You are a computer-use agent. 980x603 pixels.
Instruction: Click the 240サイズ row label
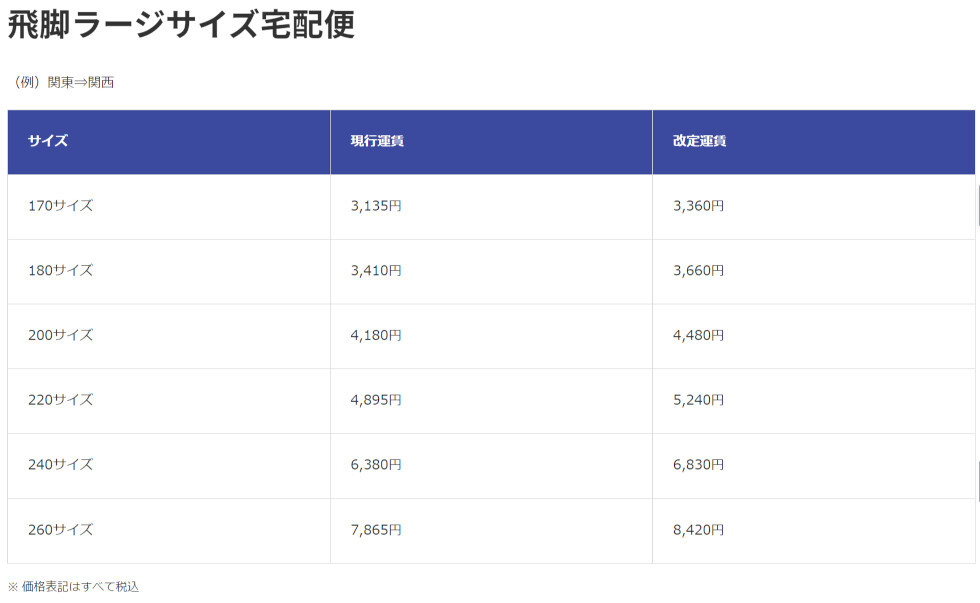click(x=60, y=465)
